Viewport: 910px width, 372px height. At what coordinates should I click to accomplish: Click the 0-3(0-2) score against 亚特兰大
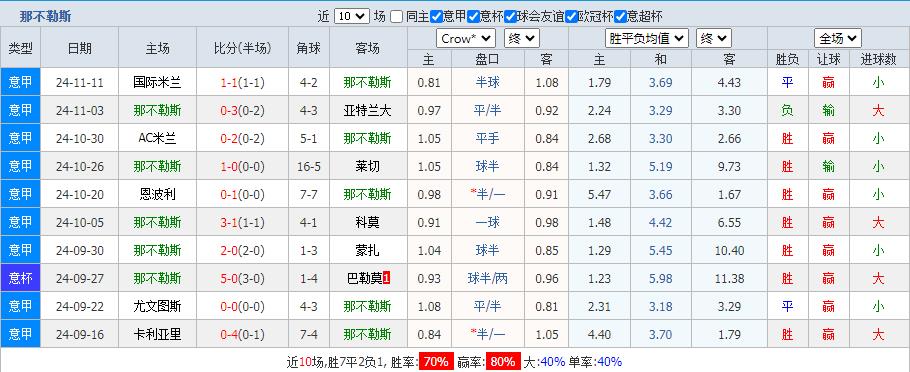243,110
